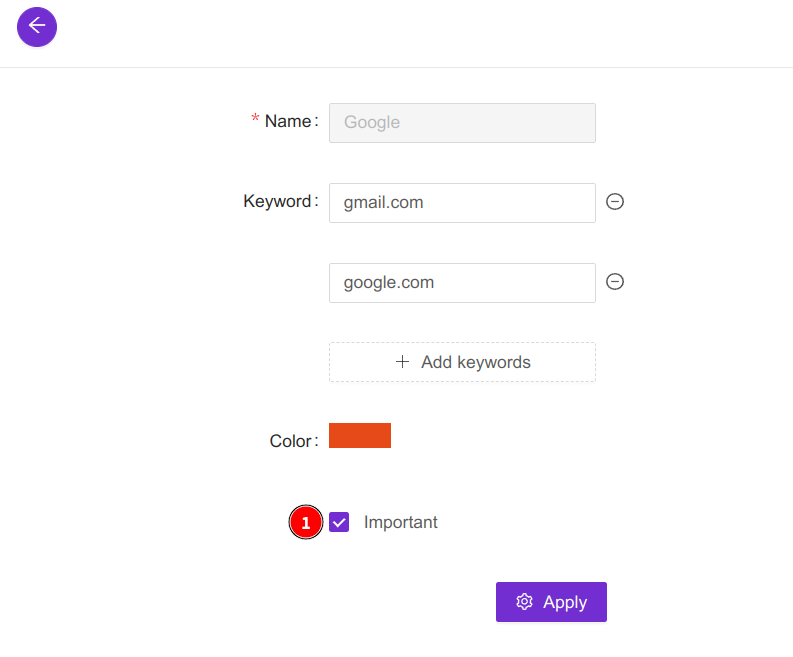The width and height of the screenshot is (793, 657).
Task: Click the purple back arrow button
Action: click(x=37, y=26)
